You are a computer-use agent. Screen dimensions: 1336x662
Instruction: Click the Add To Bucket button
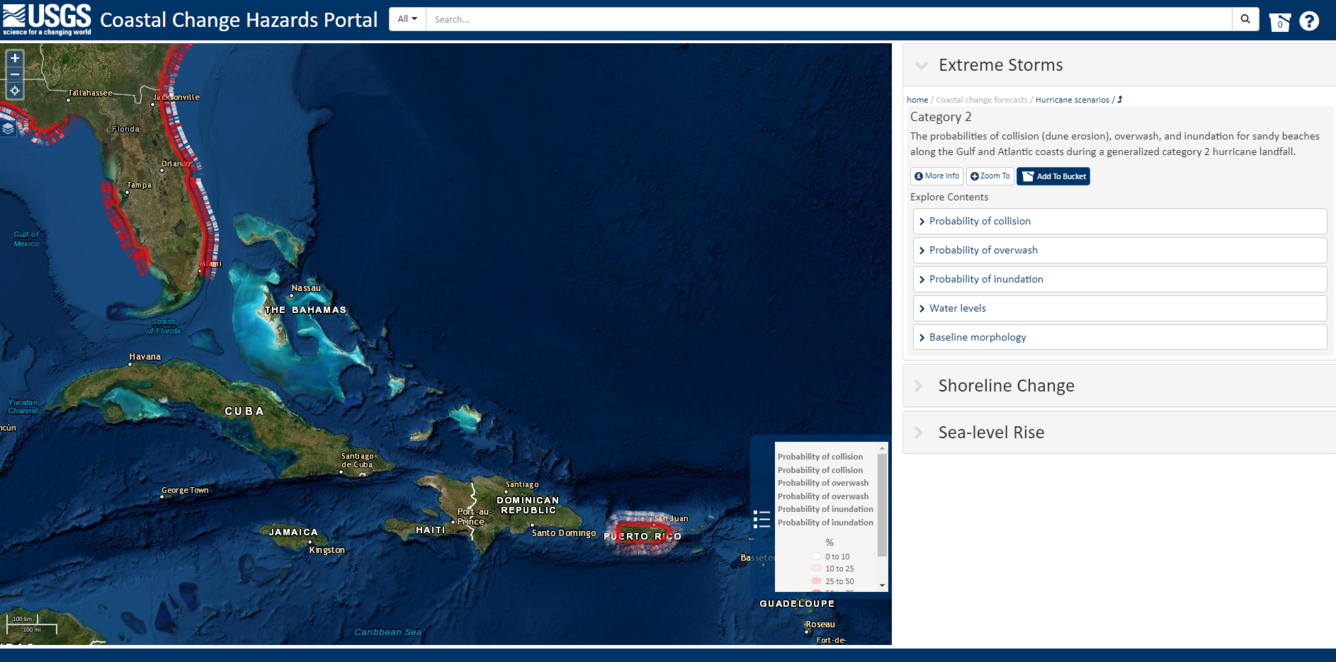pyautogui.click(x=1052, y=175)
